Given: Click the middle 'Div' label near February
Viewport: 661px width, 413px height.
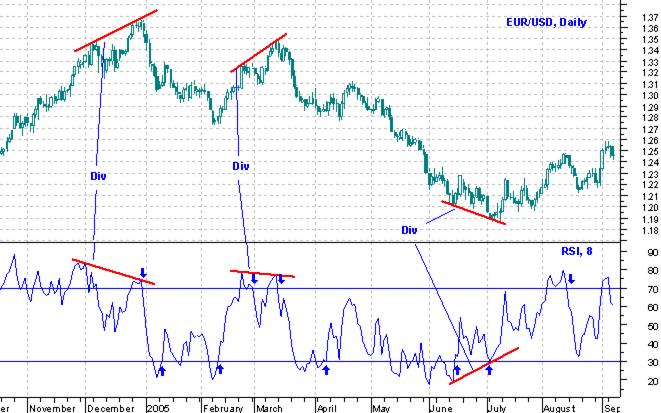Looking at the screenshot, I should click(x=239, y=165).
